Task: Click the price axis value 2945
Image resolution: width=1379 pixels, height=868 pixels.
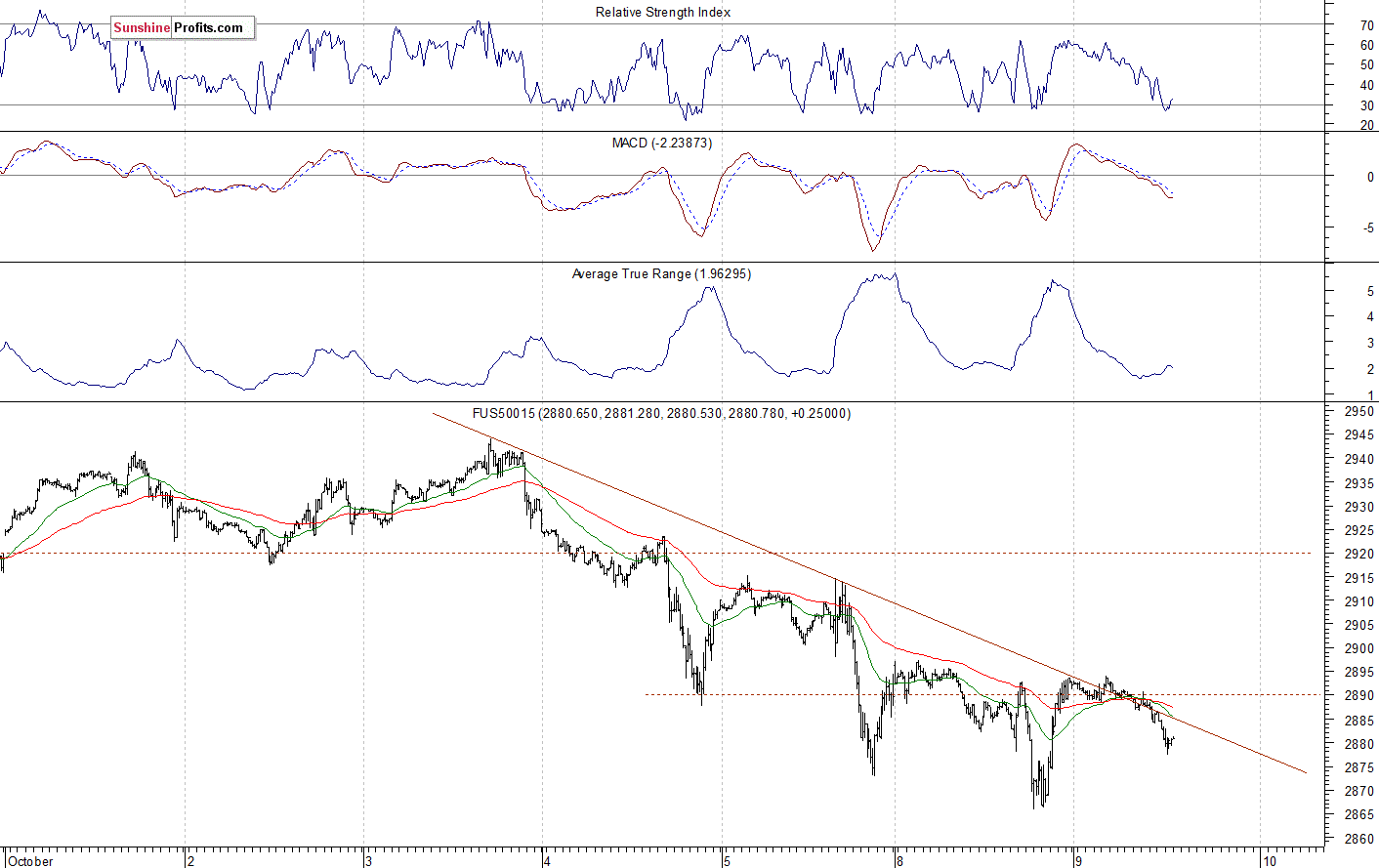Action: [1360, 435]
